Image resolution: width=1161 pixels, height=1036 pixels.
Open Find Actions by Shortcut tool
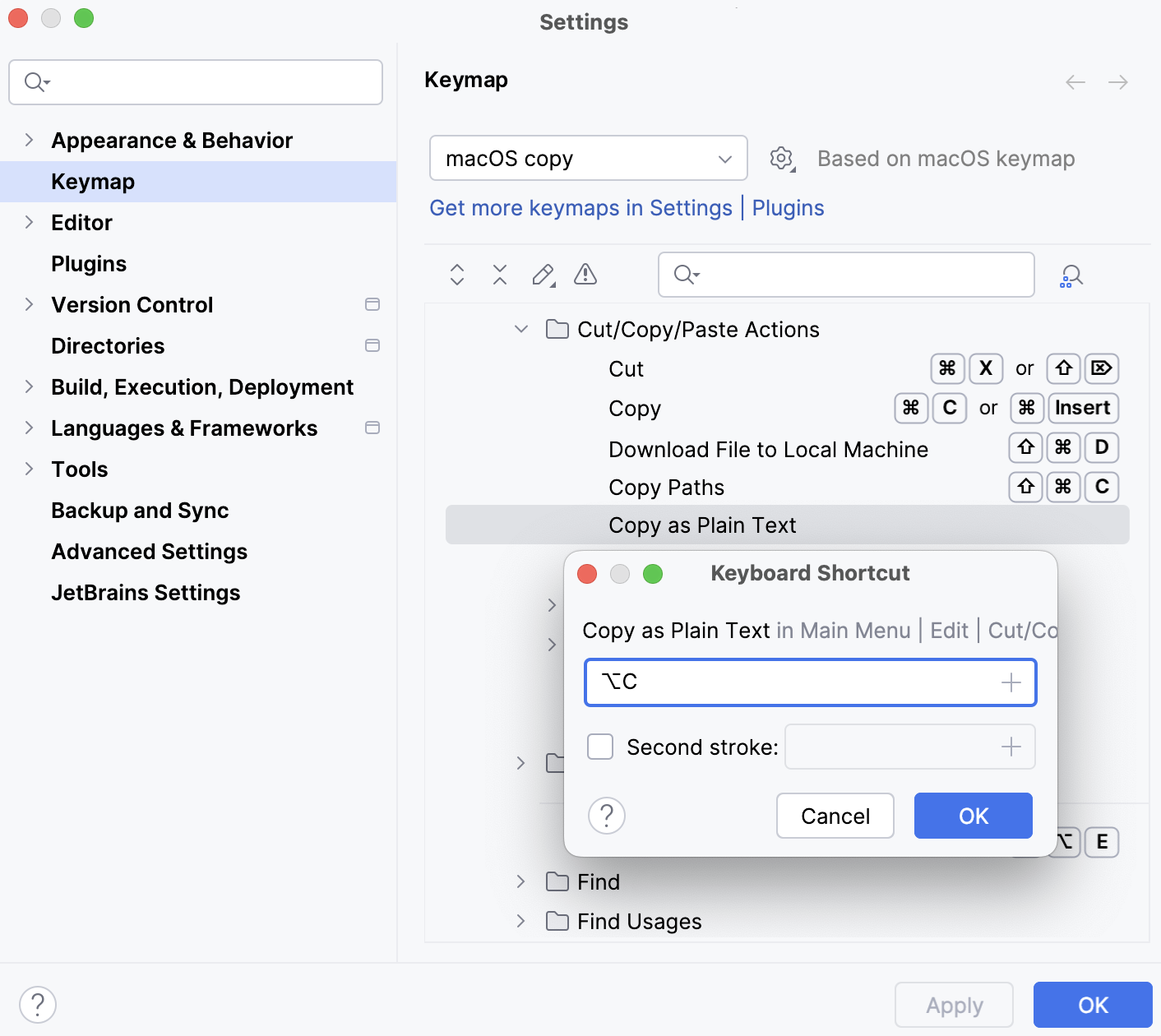coord(1070,275)
